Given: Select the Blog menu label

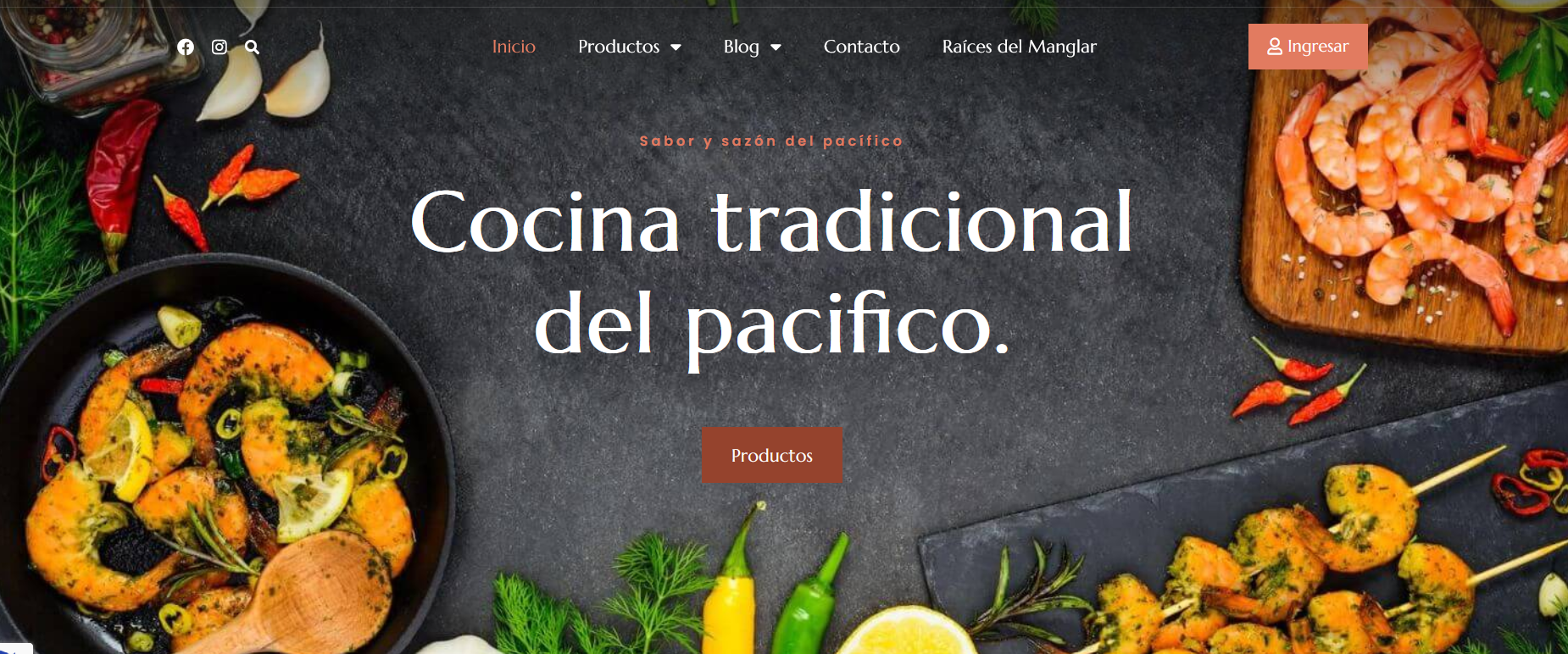Looking at the screenshot, I should 742,47.
